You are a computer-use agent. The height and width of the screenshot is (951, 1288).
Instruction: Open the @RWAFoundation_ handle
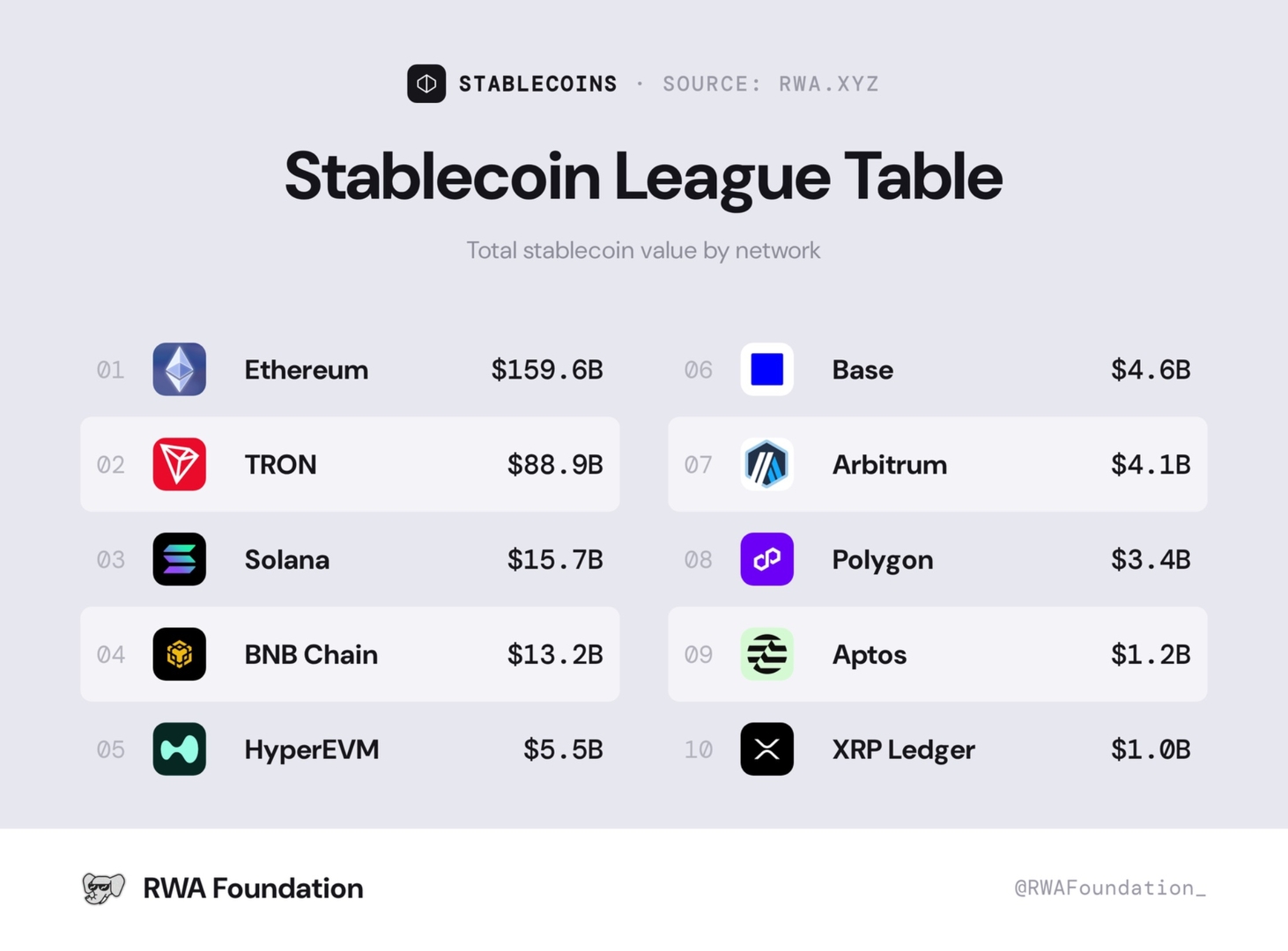pyautogui.click(x=1110, y=888)
